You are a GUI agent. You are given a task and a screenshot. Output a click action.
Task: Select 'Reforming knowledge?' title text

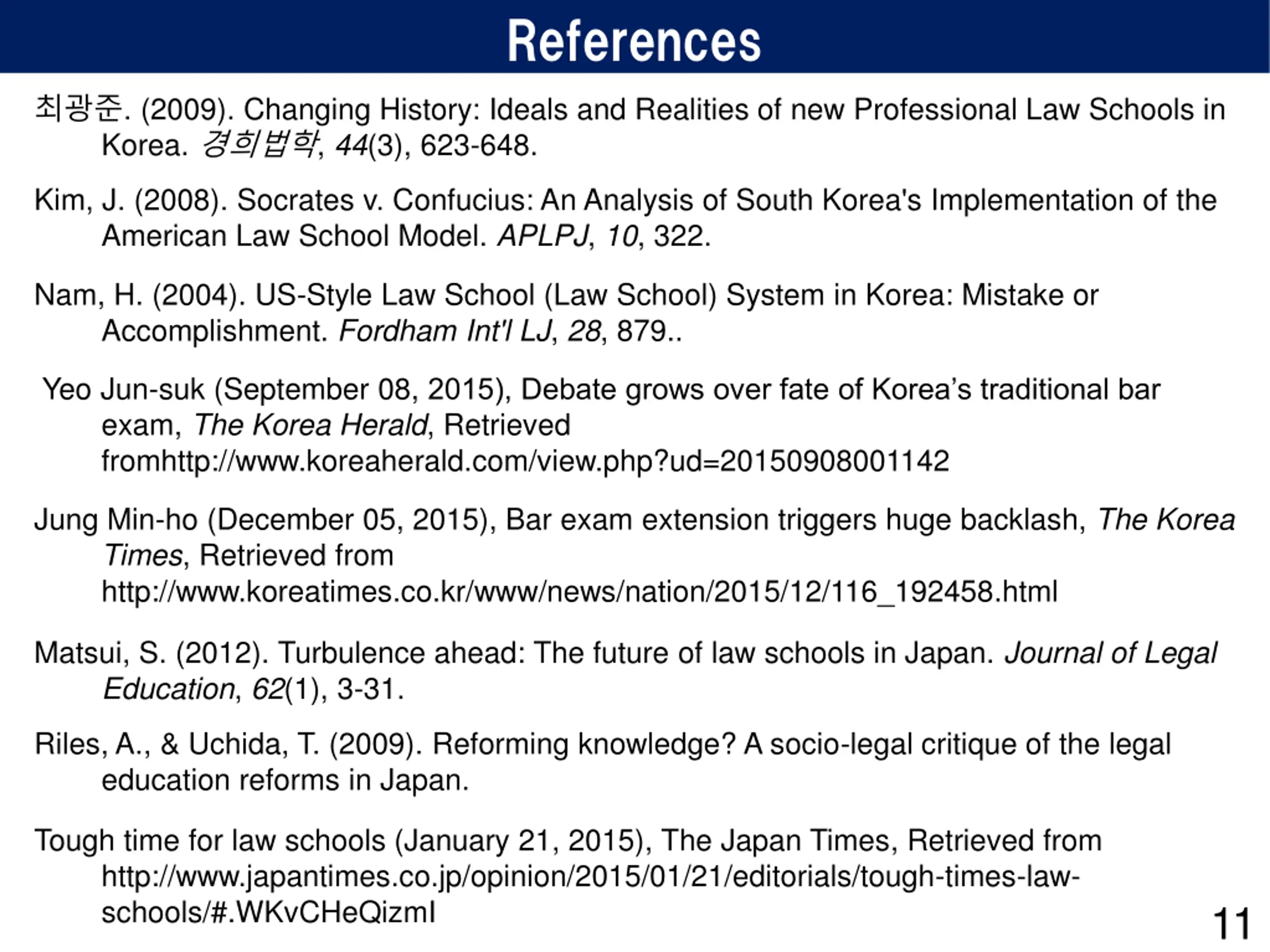[x=584, y=745]
